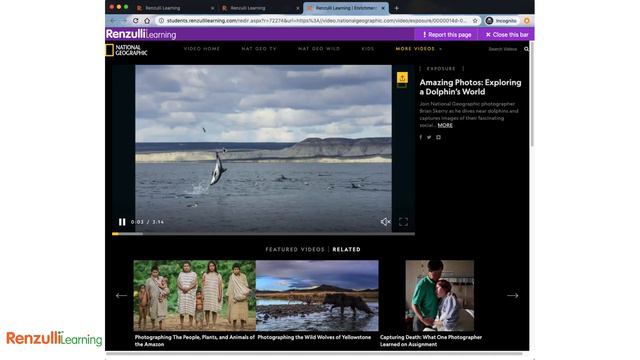Close the second Renzulli Learning tab
Viewport: 640px width, 360px height.
click(x=298, y=8)
